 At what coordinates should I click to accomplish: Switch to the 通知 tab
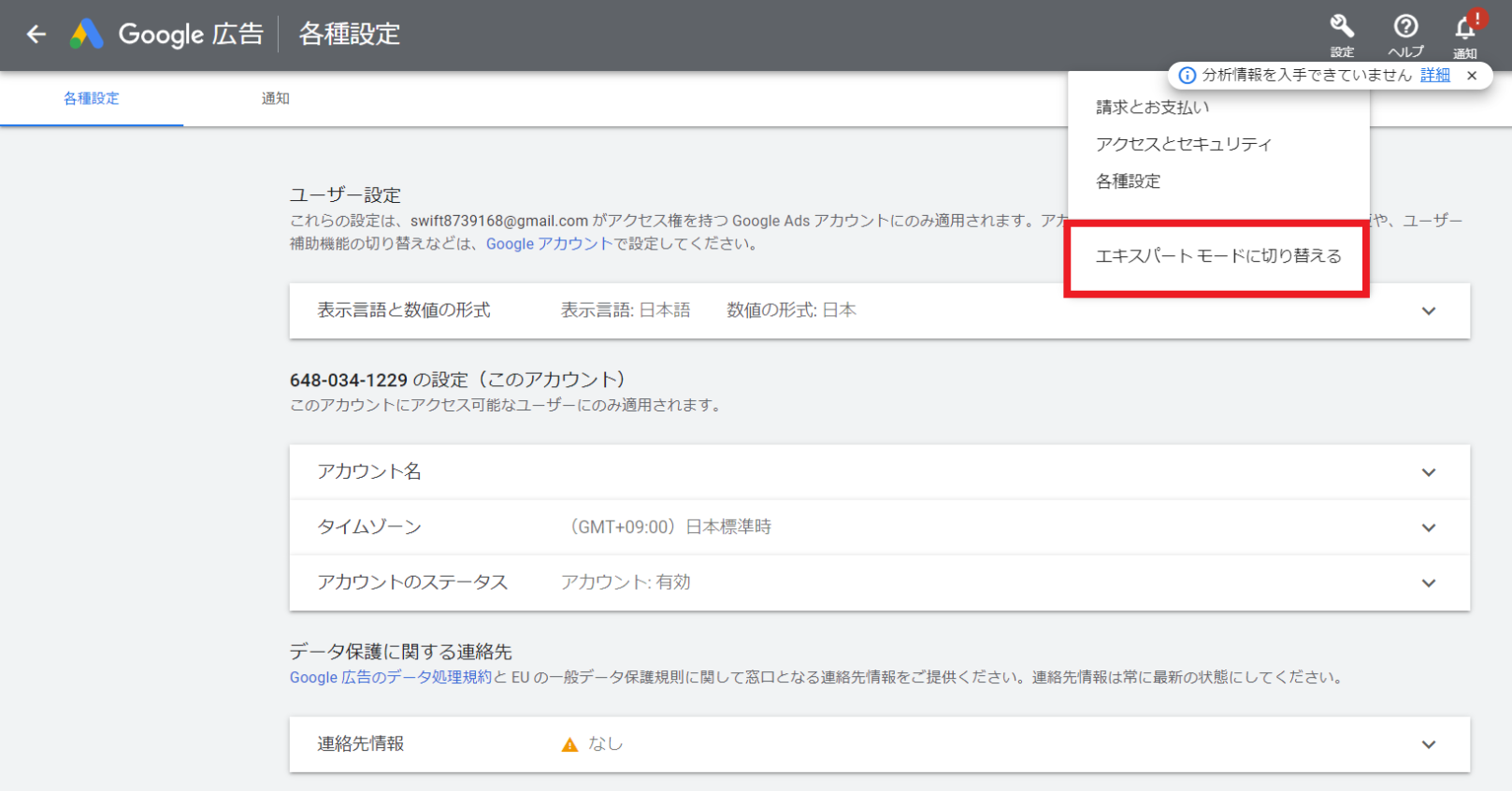pos(275,98)
